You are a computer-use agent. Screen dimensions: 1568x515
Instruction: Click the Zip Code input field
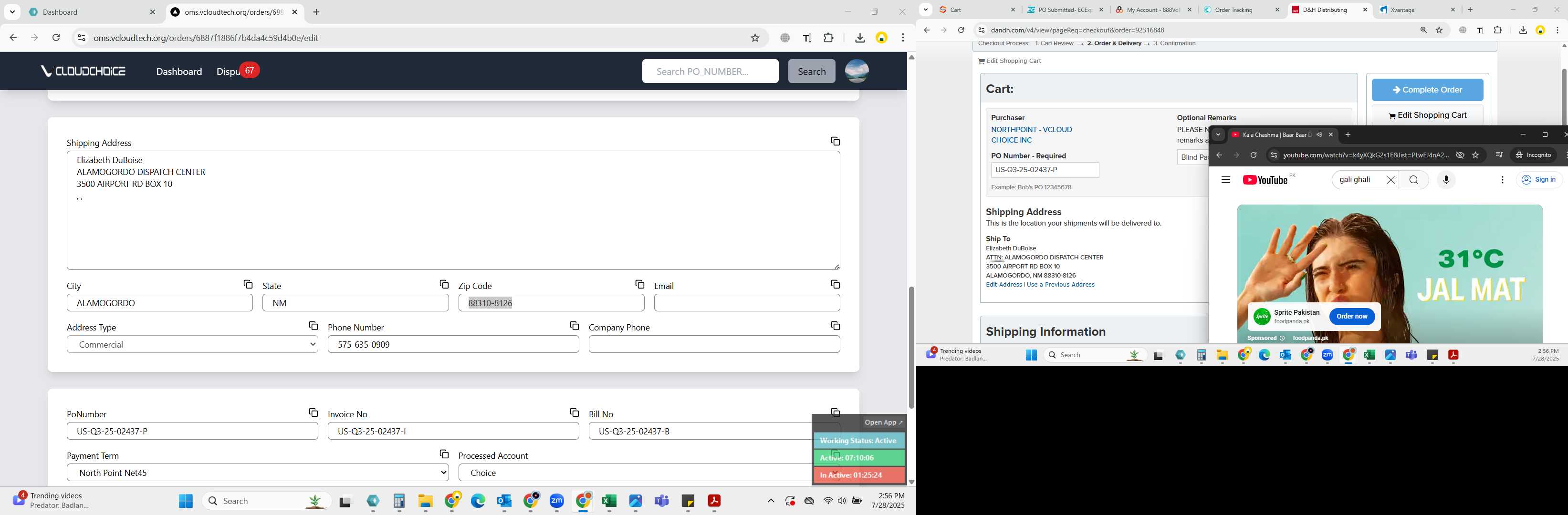tap(551, 303)
